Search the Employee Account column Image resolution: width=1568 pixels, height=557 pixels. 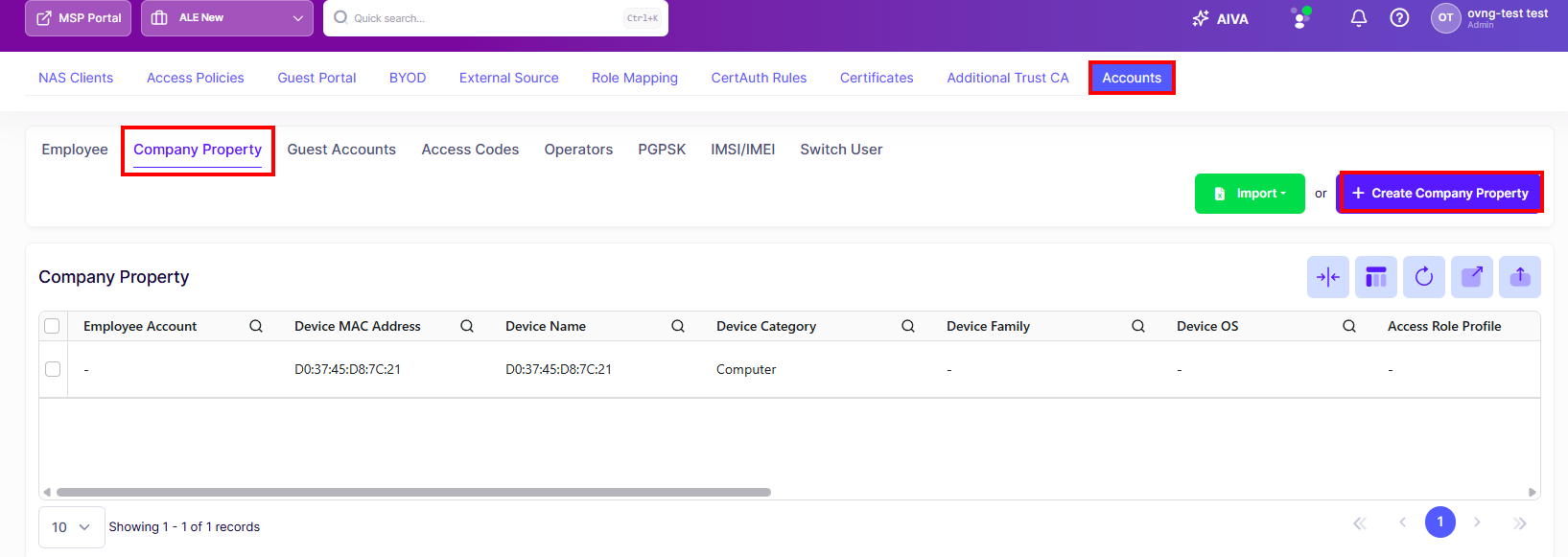(x=256, y=326)
